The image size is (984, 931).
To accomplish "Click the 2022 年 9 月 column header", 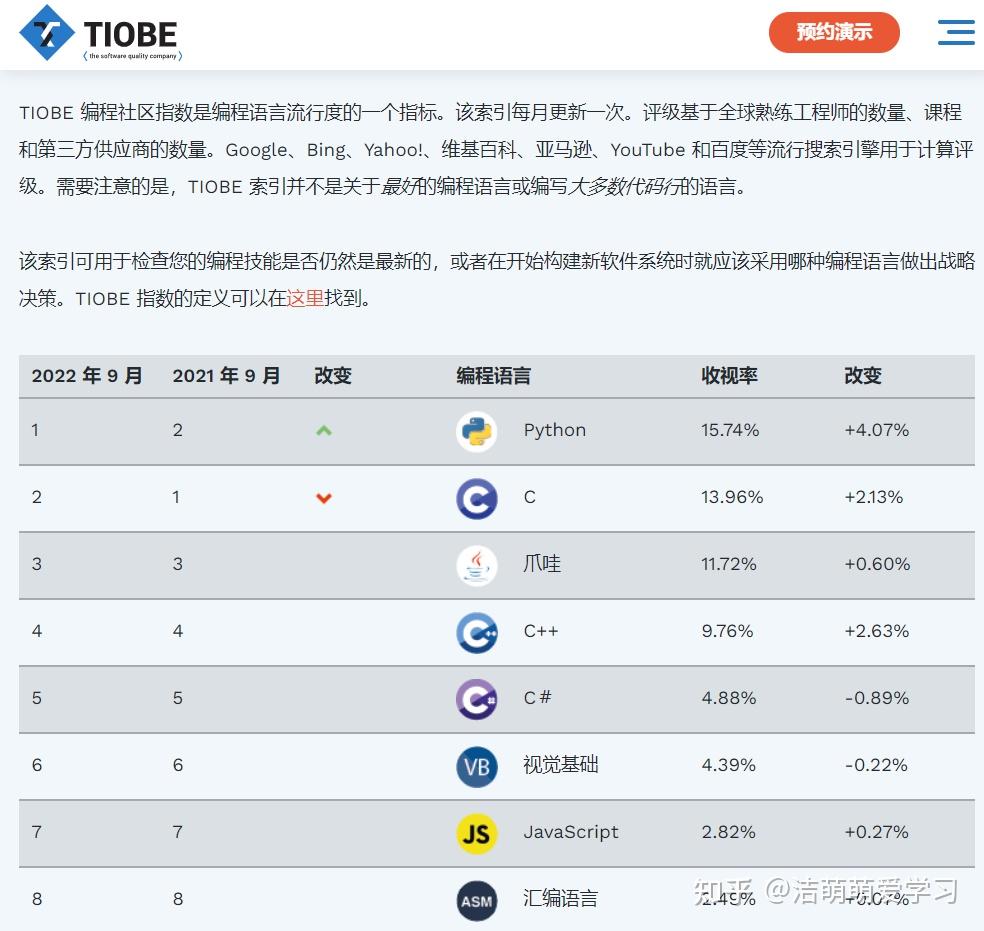I will coord(87,376).
